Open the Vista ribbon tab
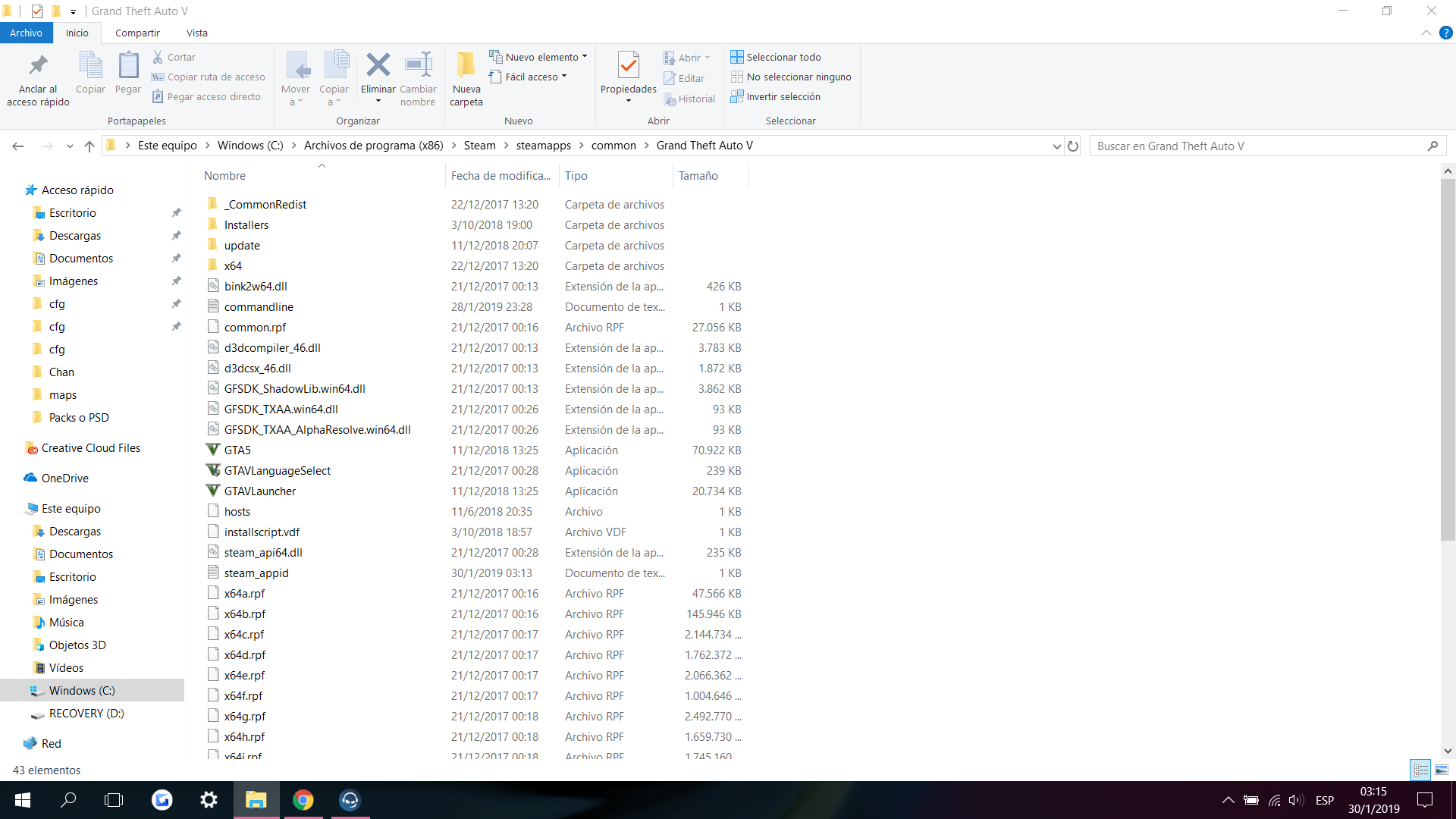1456x819 pixels. pyautogui.click(x=196, y=33)
